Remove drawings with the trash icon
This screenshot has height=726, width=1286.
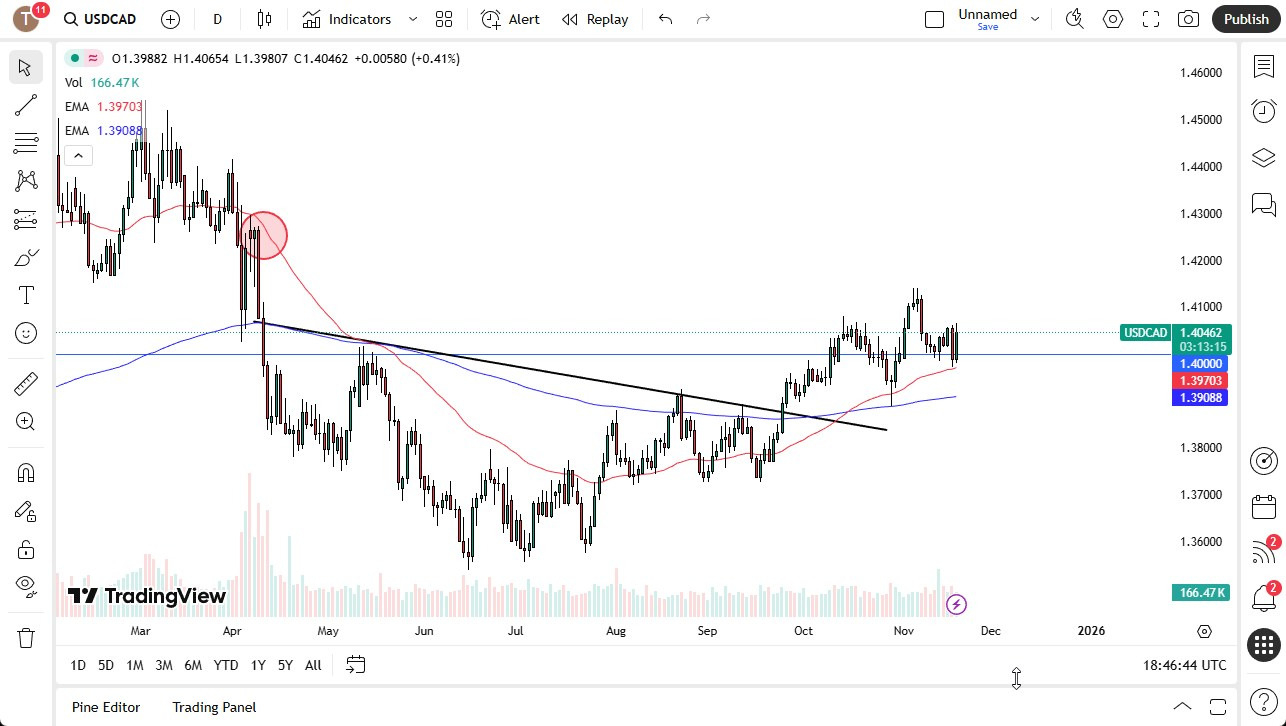(x=25, y=637)
